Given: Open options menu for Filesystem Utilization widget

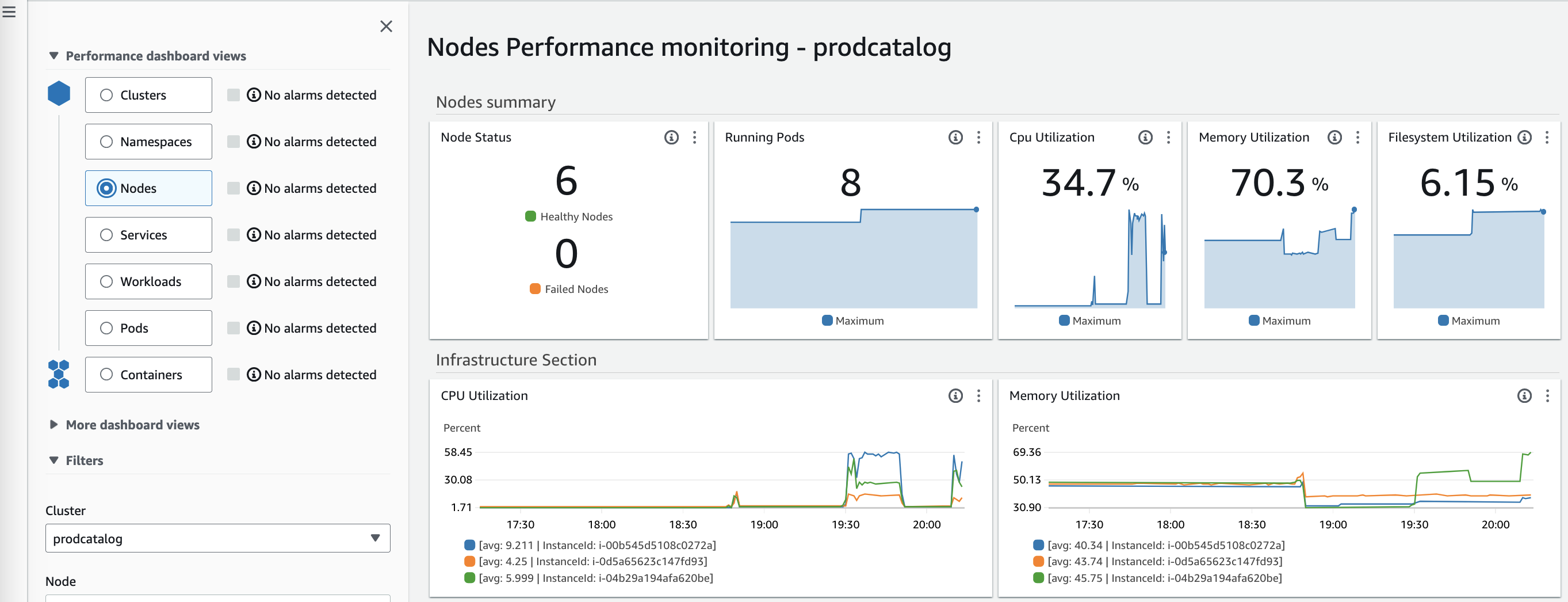Looking at the screenshot, I should 1548,138.
